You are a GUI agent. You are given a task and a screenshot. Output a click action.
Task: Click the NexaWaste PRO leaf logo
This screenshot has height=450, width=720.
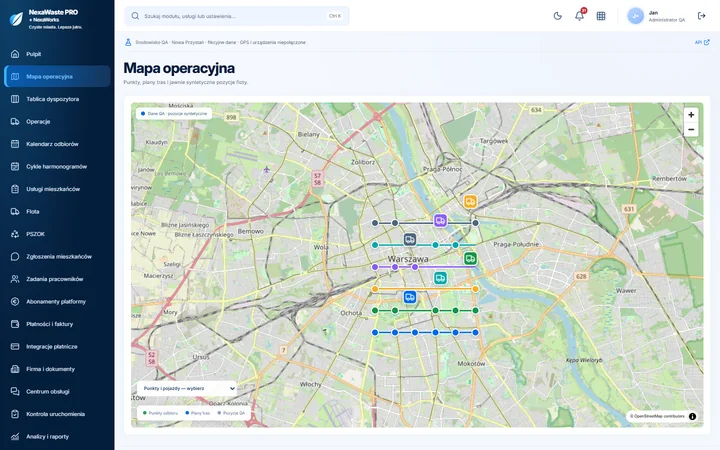point(17,18)
